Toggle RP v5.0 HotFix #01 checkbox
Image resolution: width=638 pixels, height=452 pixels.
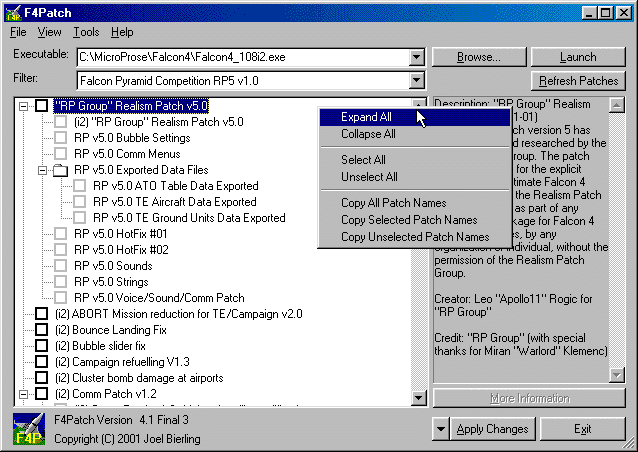[x=61, y=234]
